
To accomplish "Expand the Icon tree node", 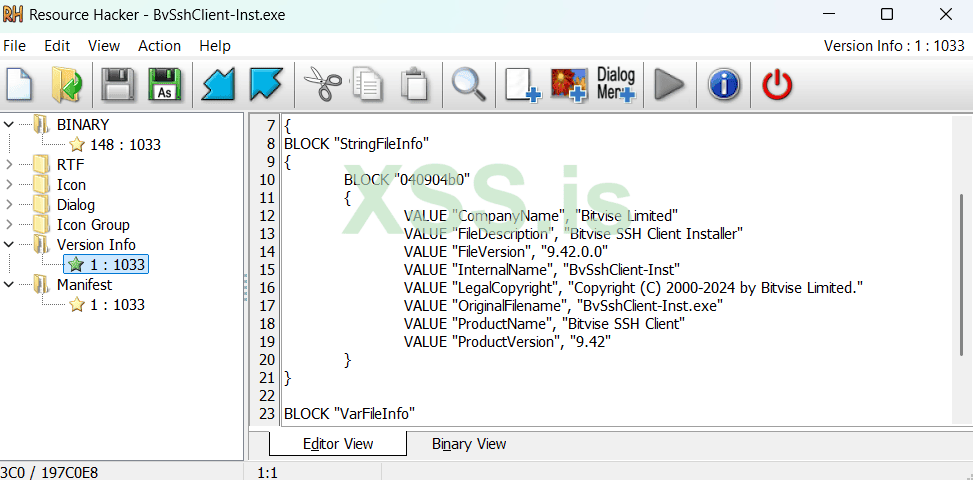I will coord(9,185).
